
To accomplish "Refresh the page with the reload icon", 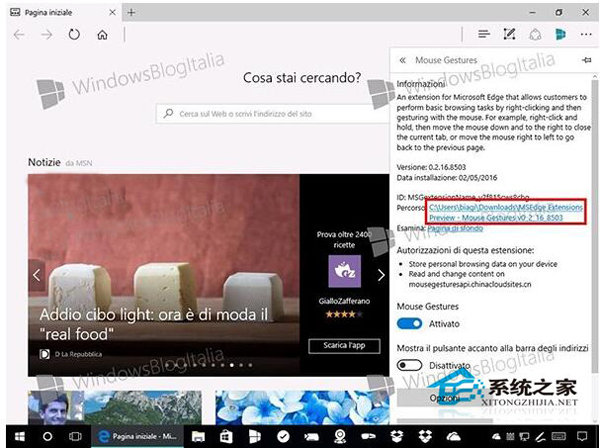I will click(74, 35).
